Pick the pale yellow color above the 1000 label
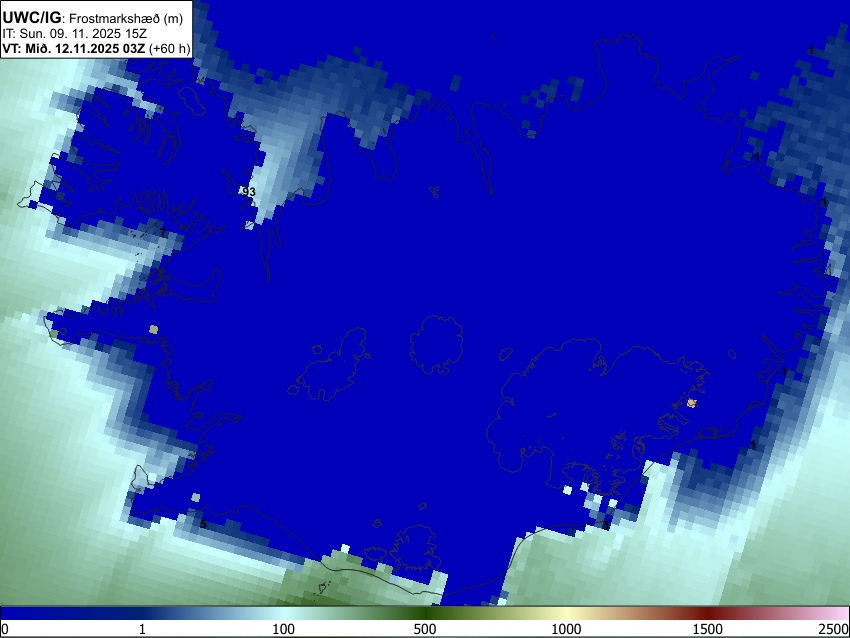The height and width of the screenshot is (638, 850). [566, 614]
